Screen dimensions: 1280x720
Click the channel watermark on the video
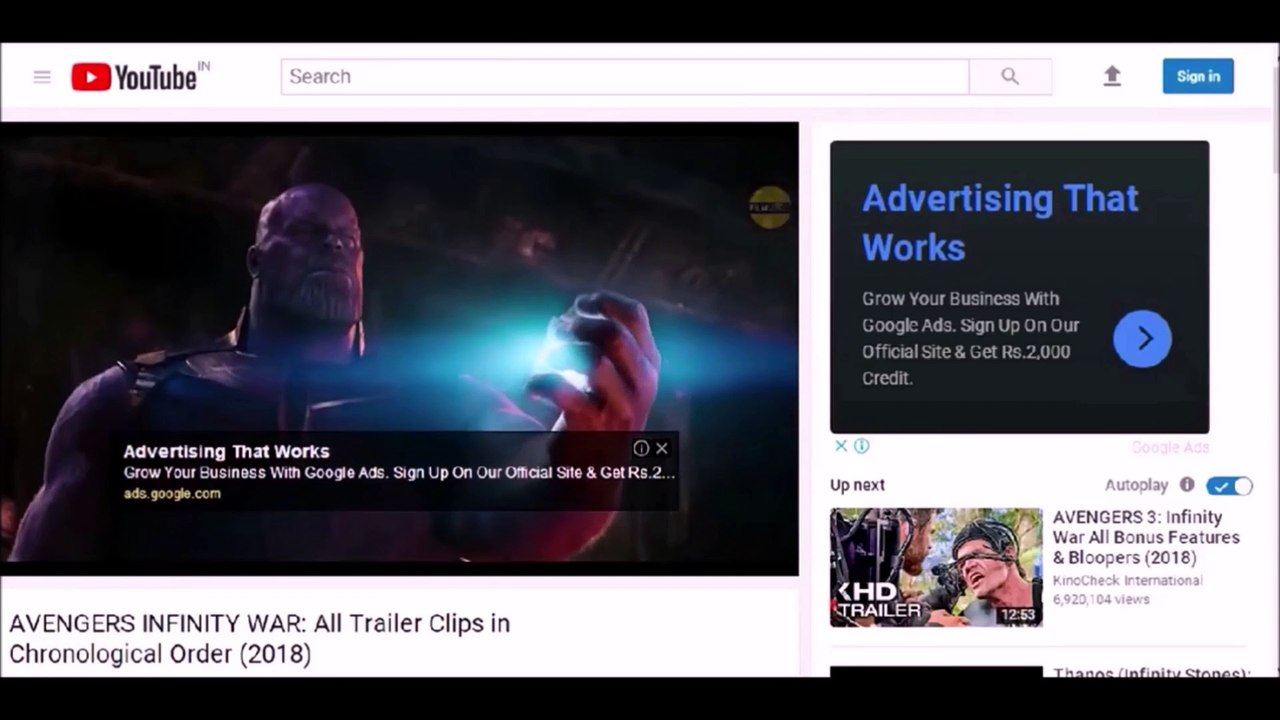click(x=769, y=208)
